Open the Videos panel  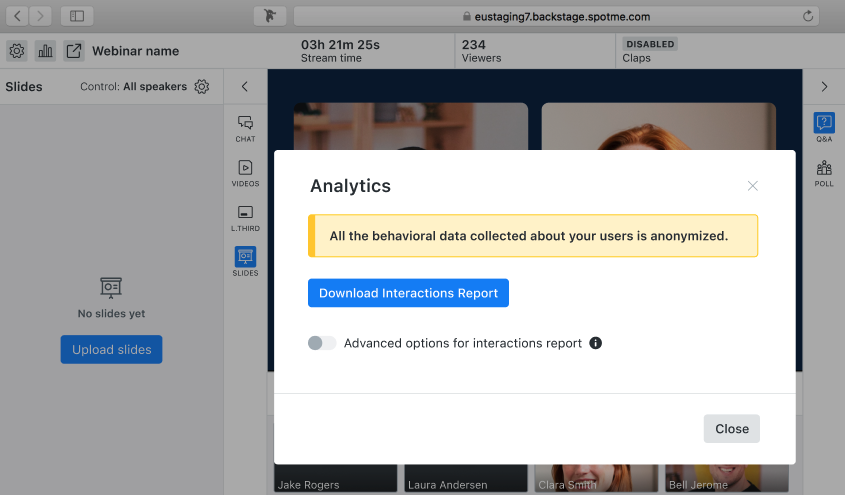pyautogui.click(x=245, y=173)
